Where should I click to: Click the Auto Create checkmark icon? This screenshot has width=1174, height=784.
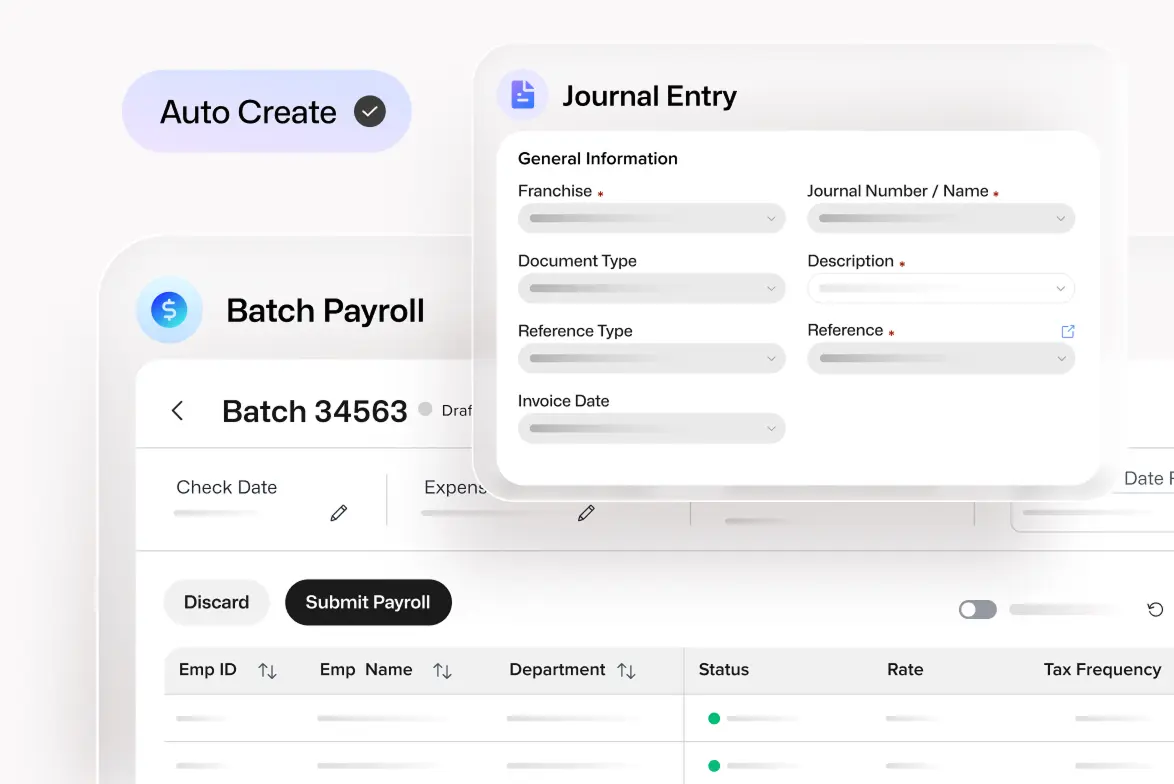pyautogui.click(x=369, y=112)
